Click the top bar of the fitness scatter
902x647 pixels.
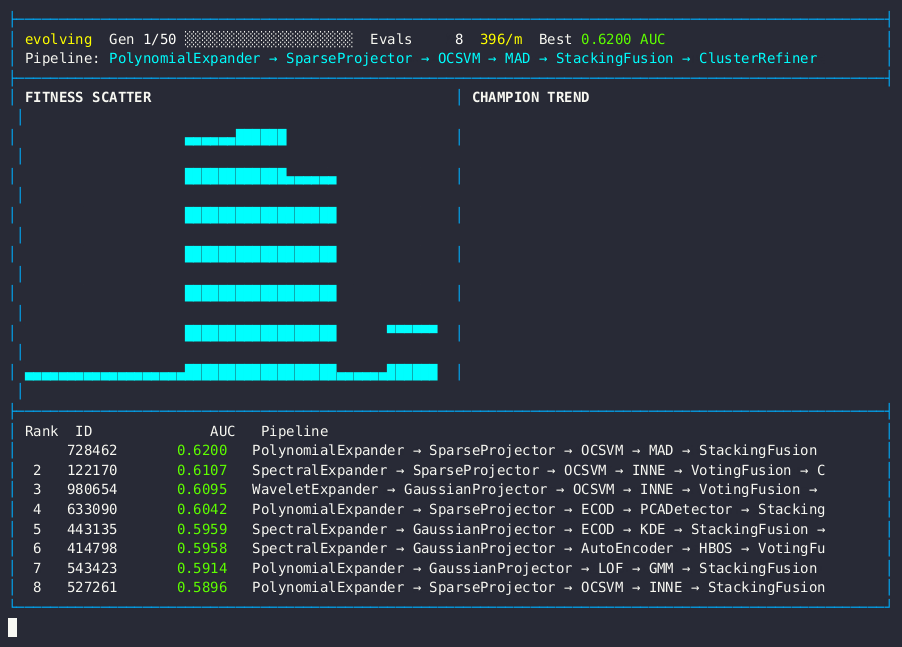(235, 137)
